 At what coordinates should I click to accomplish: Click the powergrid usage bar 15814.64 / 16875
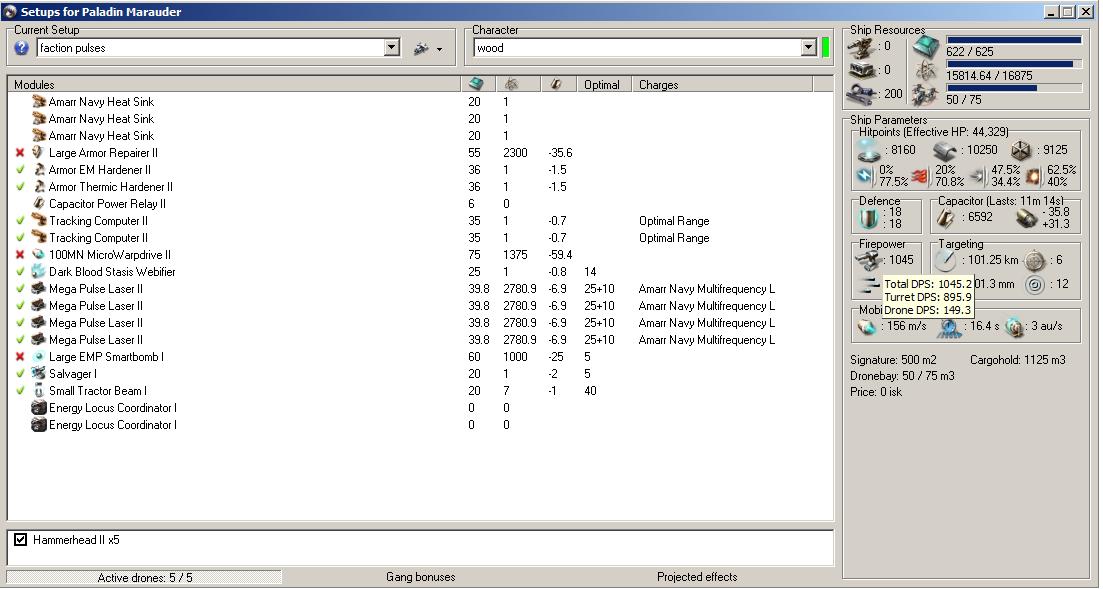click(1014, 64)
